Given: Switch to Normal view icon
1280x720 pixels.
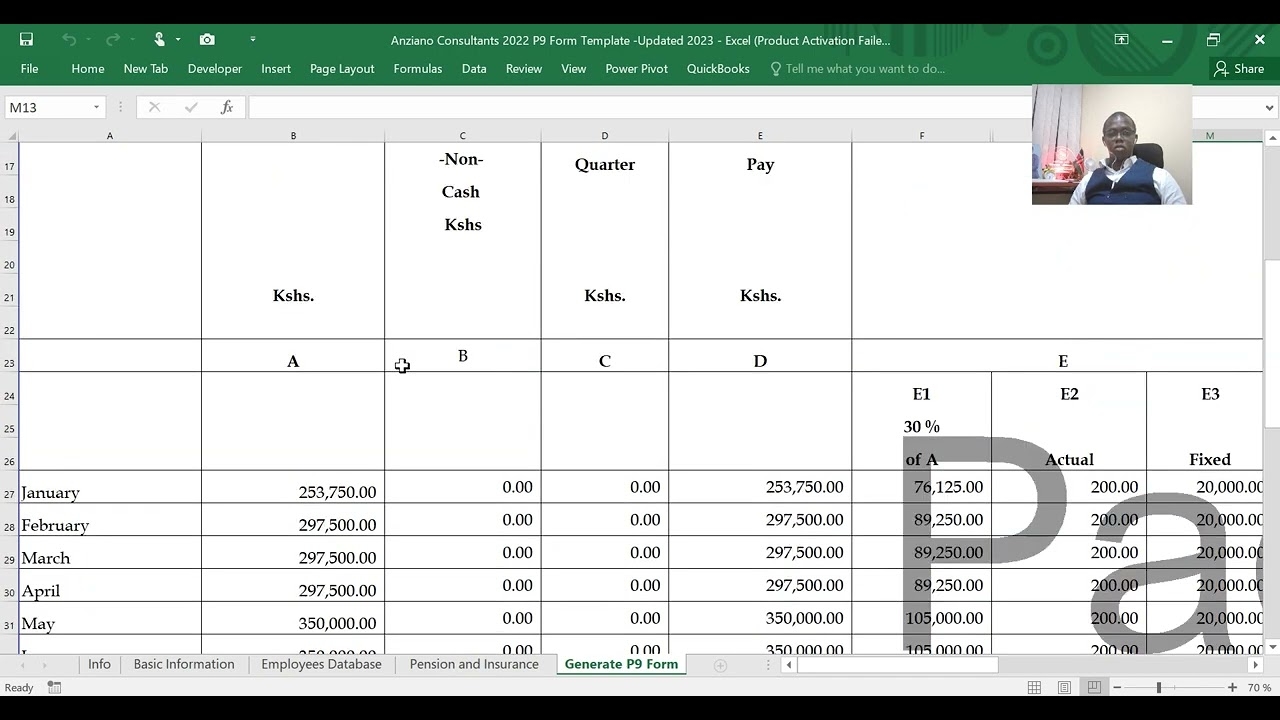Looking at the screenshot, I should point(1035,687).
